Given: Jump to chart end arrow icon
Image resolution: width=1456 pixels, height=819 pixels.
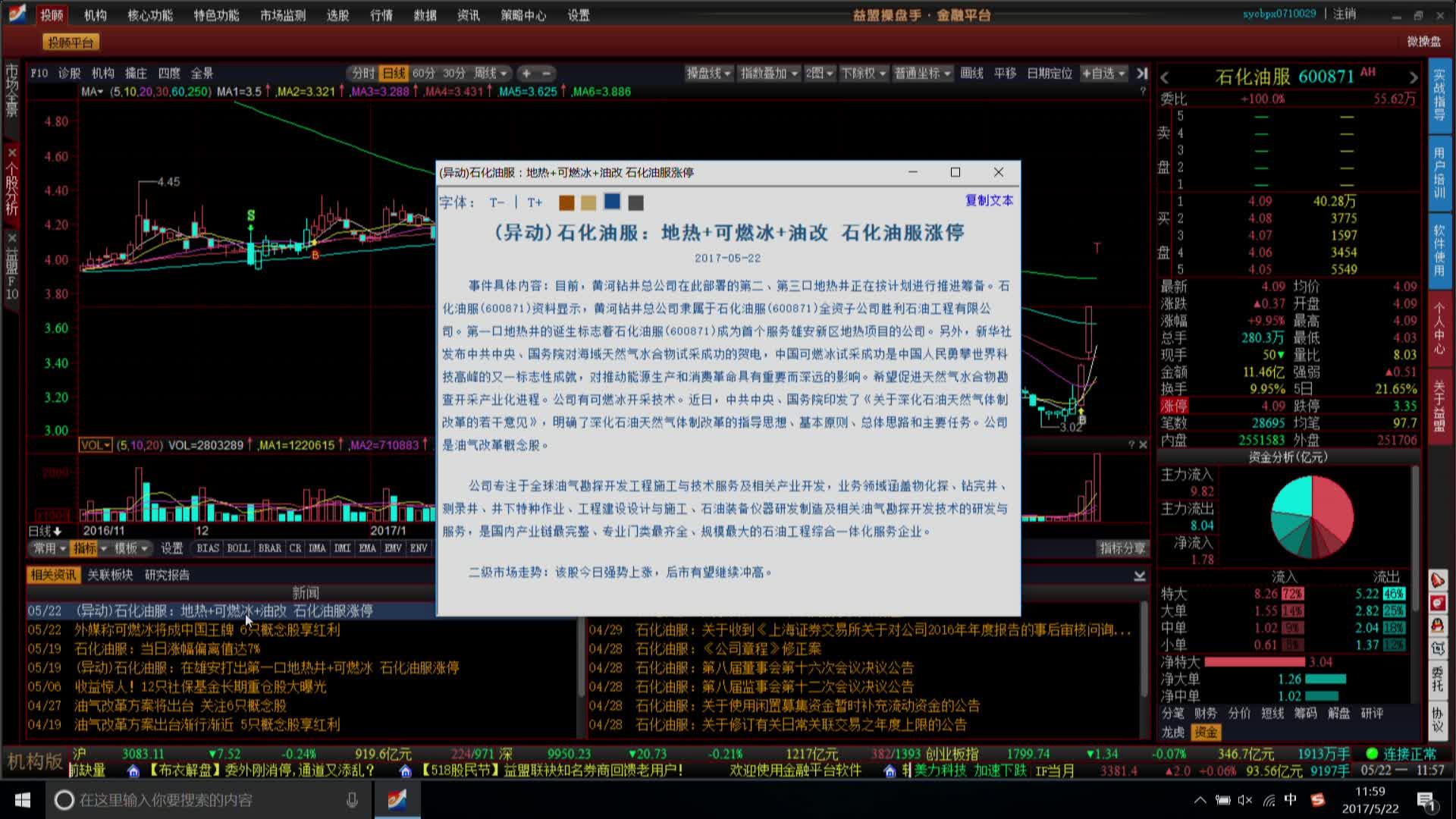Looking at the screenshot, I should click(1142, 74).
